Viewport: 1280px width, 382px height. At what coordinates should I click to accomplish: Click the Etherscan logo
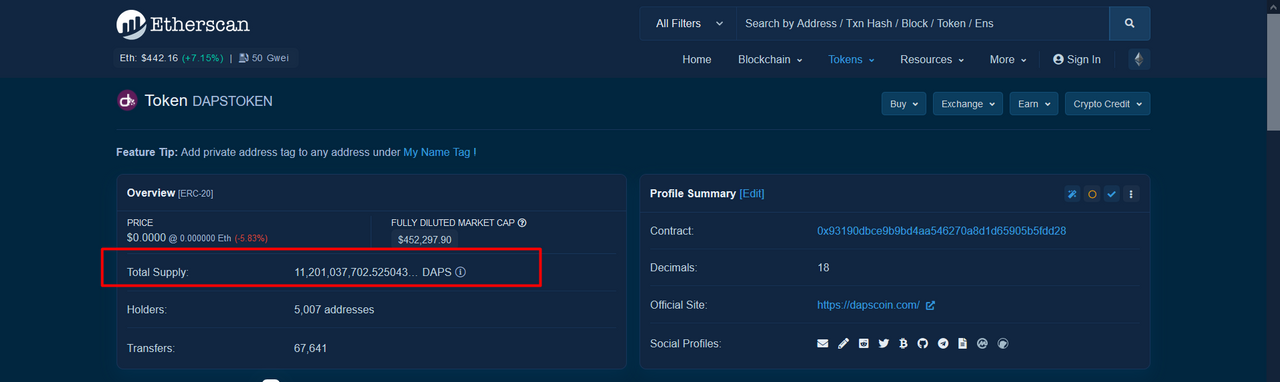click(183, 24)
